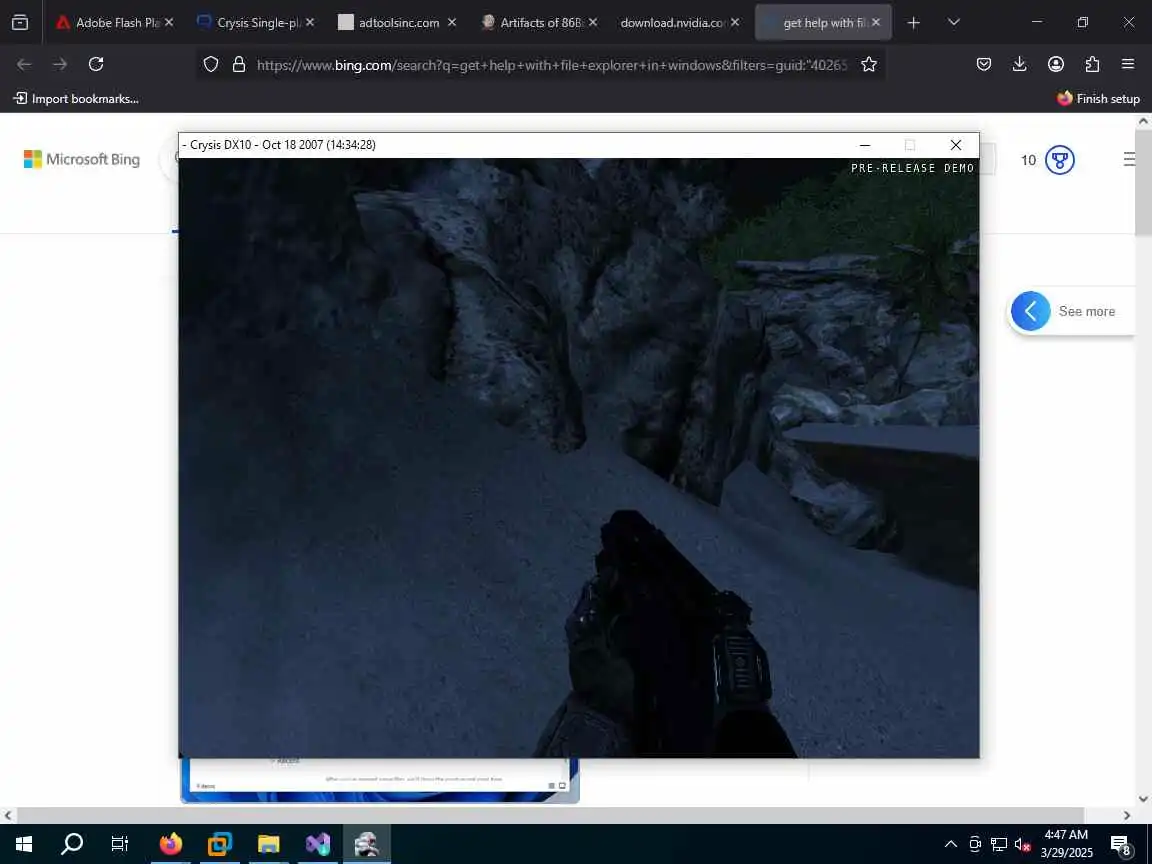Open the notification center icon
Screen dimensions: 1152x864
click(x=1120, y=844)
